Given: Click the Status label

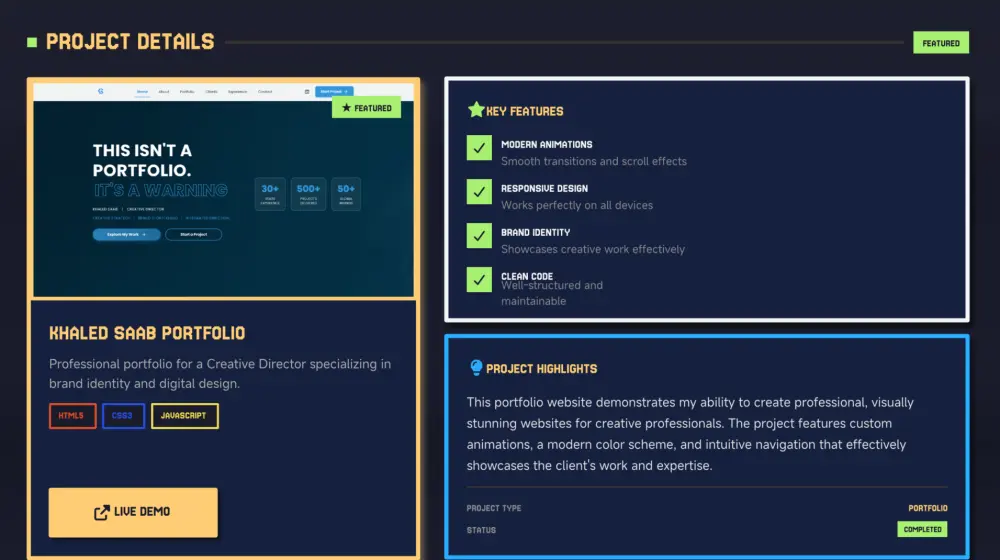Looking at the screenshot, I should pyautogui.click(x=481, y=530).
